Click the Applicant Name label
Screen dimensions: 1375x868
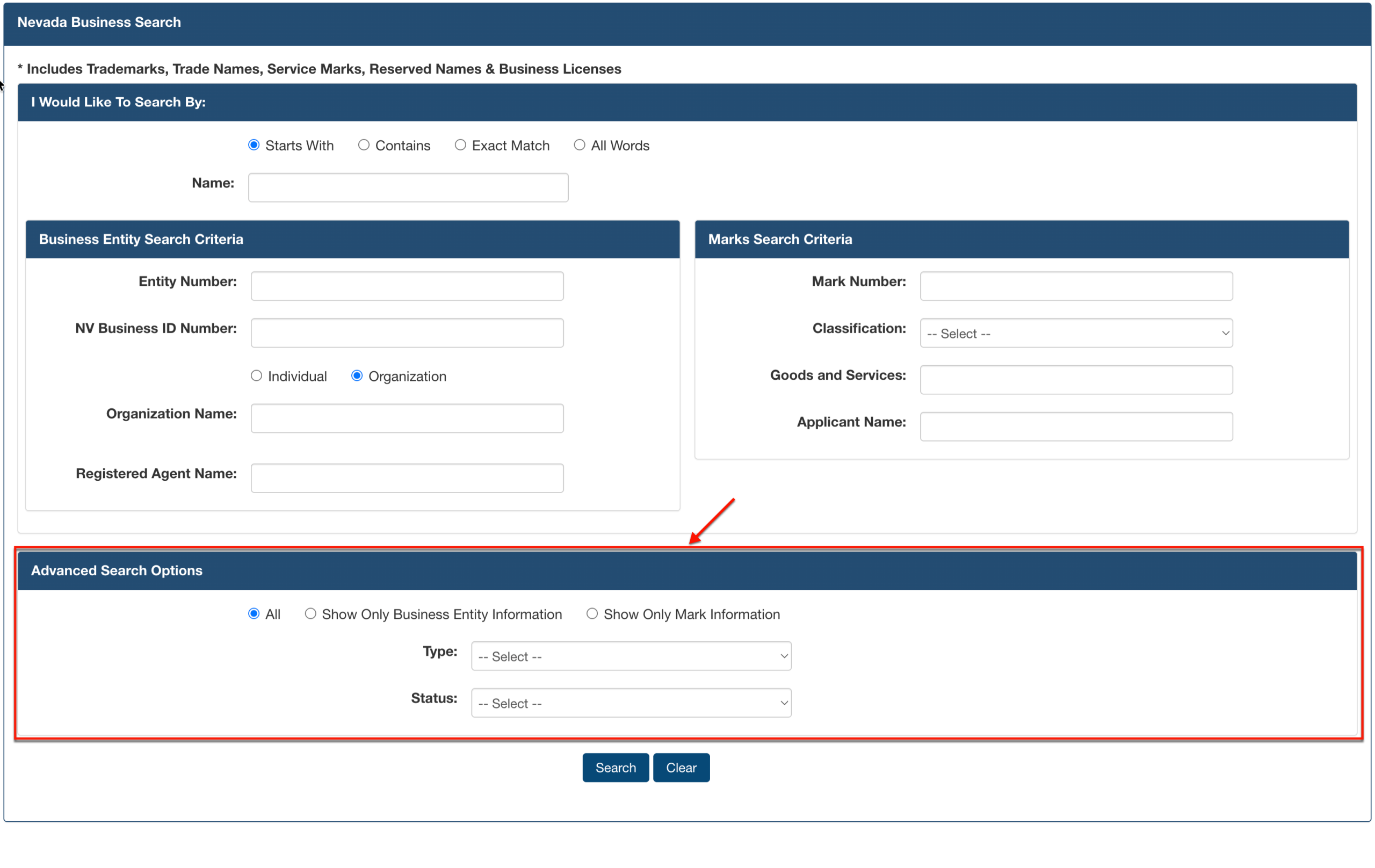[x=851, y=422]
